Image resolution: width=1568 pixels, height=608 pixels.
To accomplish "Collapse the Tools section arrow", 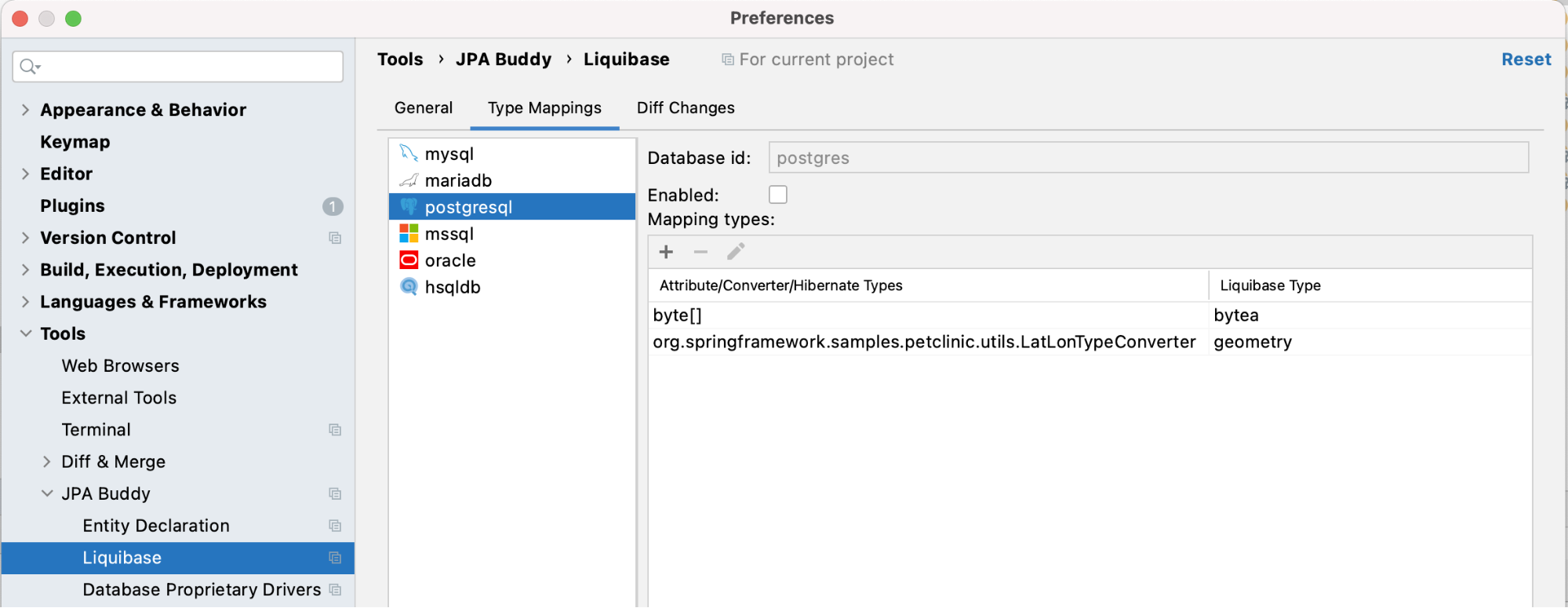I will pyautogui.click(x=25, y=333).
